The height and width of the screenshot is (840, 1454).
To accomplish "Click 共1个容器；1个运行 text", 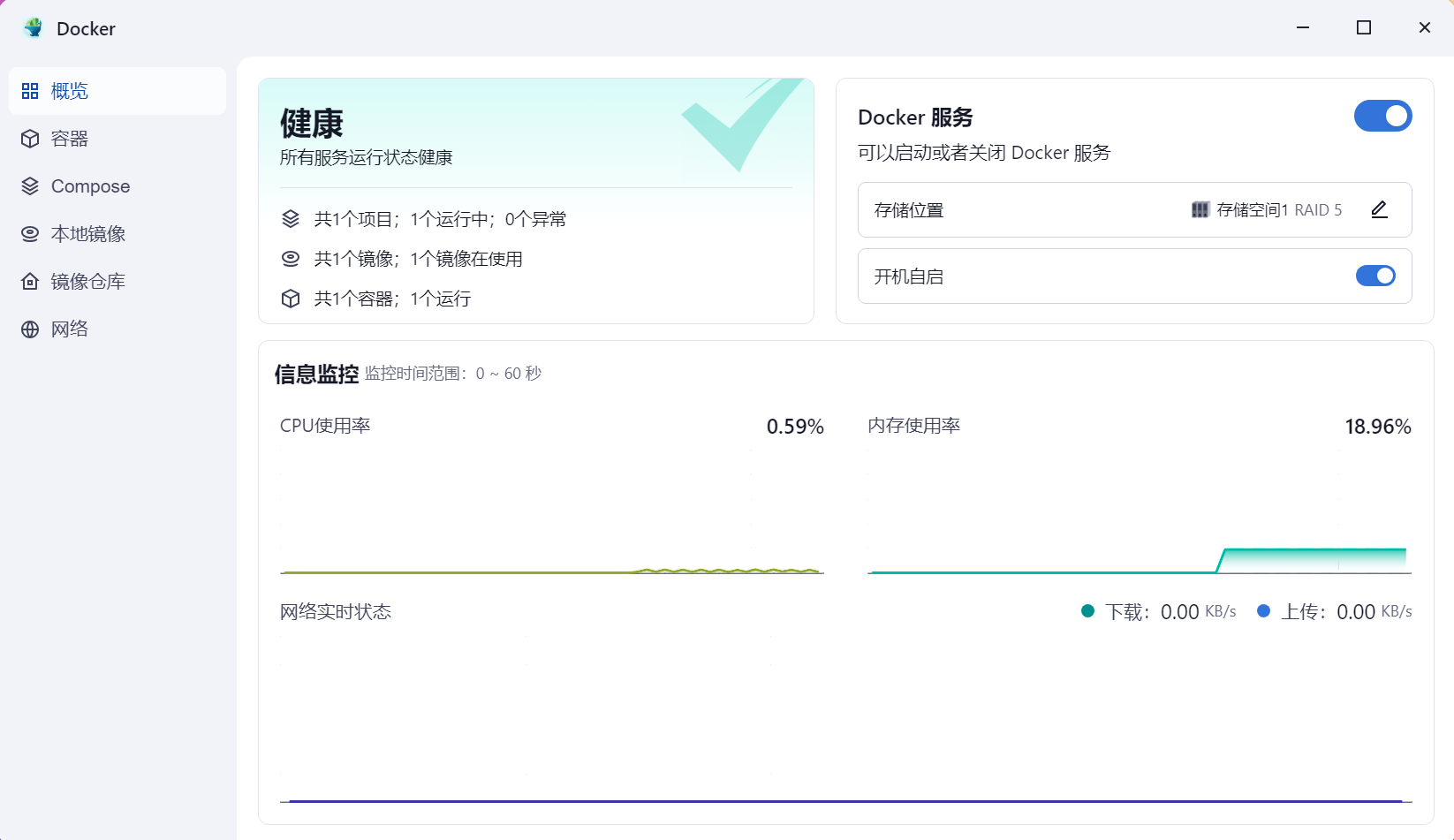I will pos(393,299).
